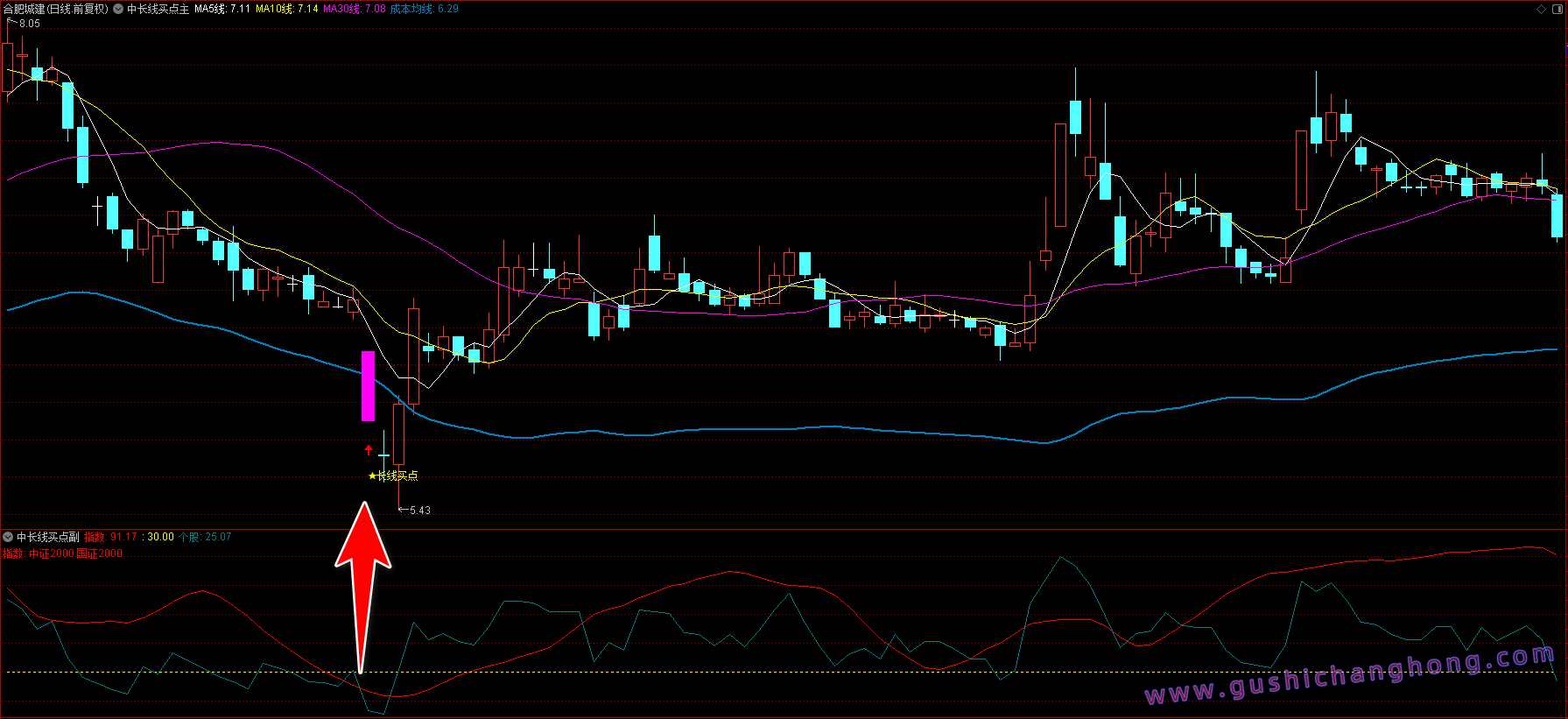Click the small red up-arrow buy marker
The width and height of the screenshot is (1568, 719).
pos(369,450)
